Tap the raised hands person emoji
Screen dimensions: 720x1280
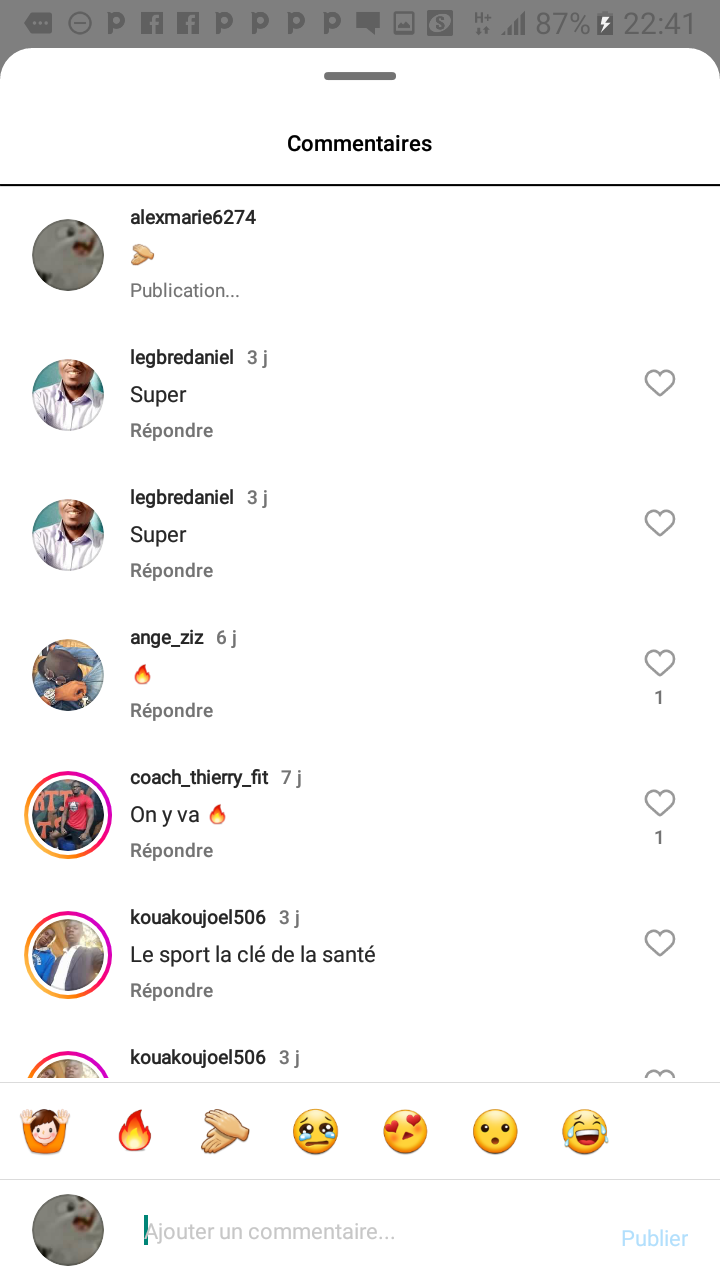[x=46, y=1132]
